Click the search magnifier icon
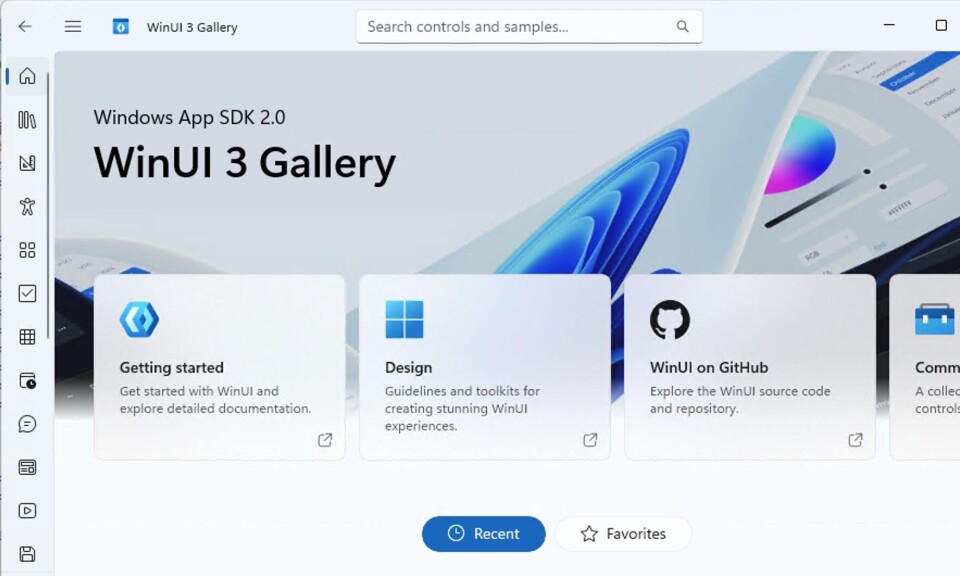Screen dimensions: 960x576 click(x=683, y=26)
